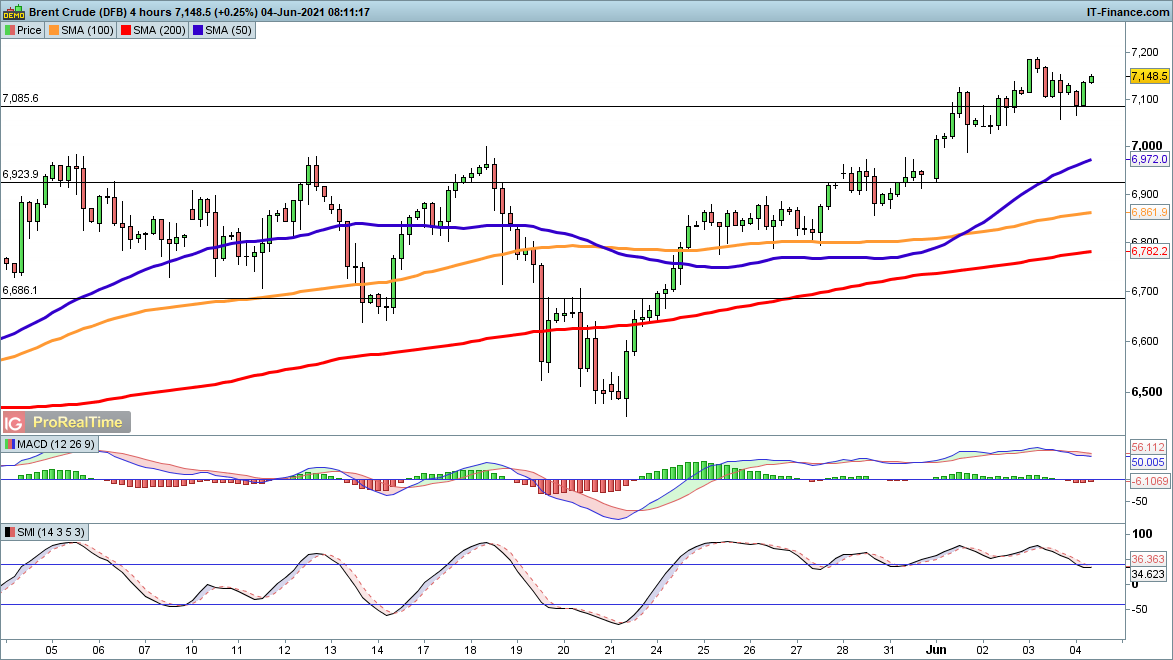This screenshot has width=1173, height=660.
Task: Click the orange 6,861.9 SMA value tag
Action: coord(1149,213)
